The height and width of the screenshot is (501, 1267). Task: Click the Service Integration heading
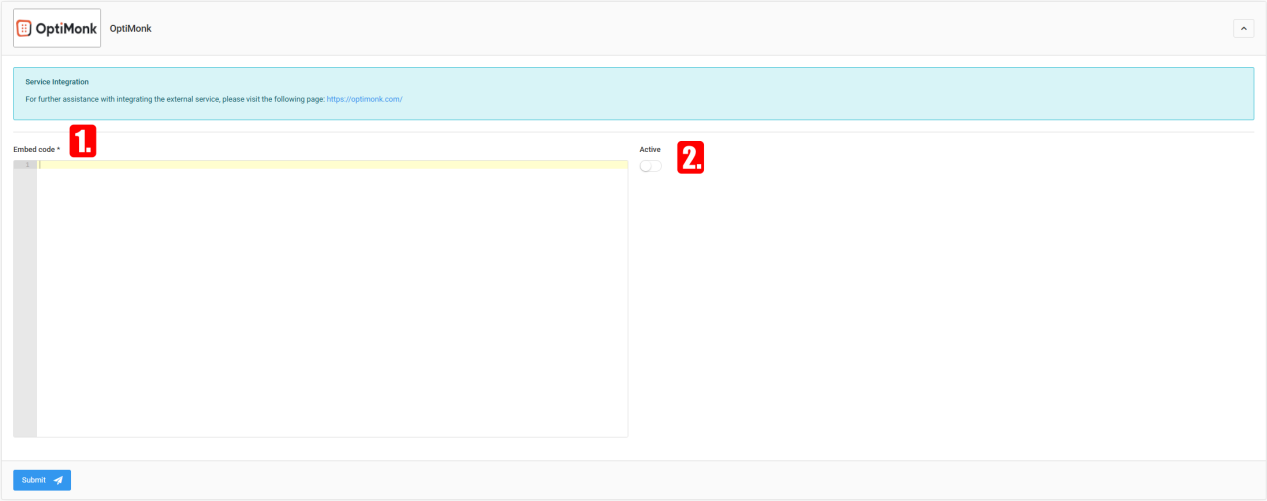57,82
